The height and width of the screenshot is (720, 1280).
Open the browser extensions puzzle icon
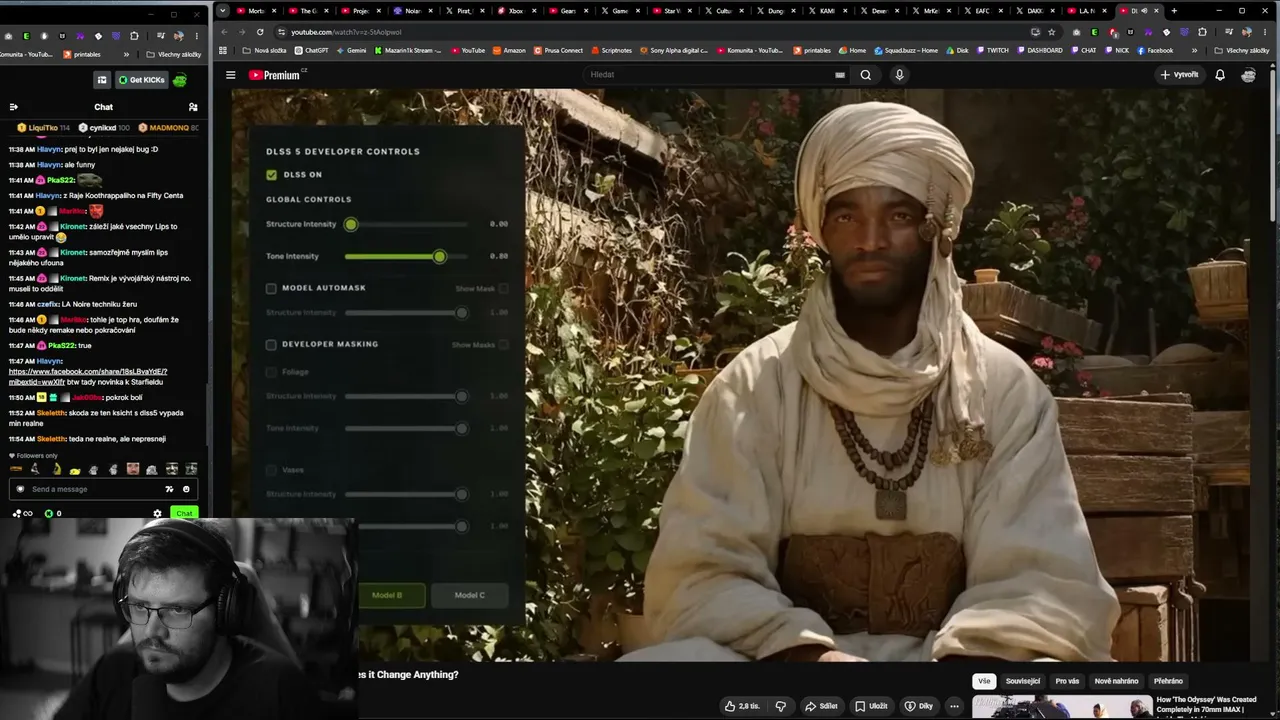(1202, 32)
